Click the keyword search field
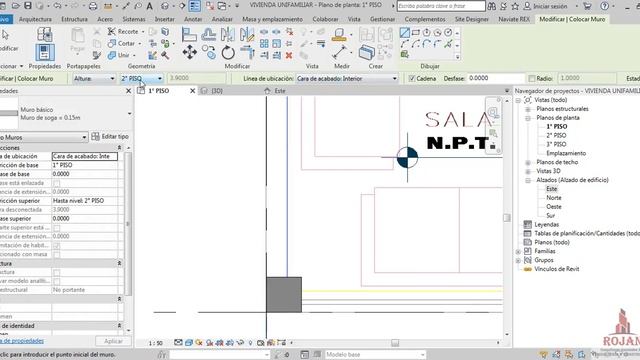 441,6
